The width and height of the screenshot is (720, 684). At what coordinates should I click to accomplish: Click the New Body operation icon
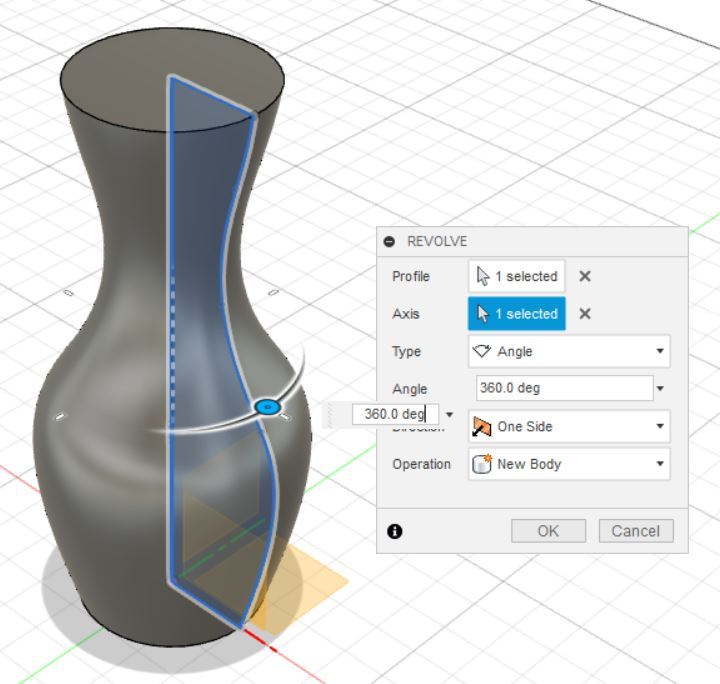tap(482, 464)
